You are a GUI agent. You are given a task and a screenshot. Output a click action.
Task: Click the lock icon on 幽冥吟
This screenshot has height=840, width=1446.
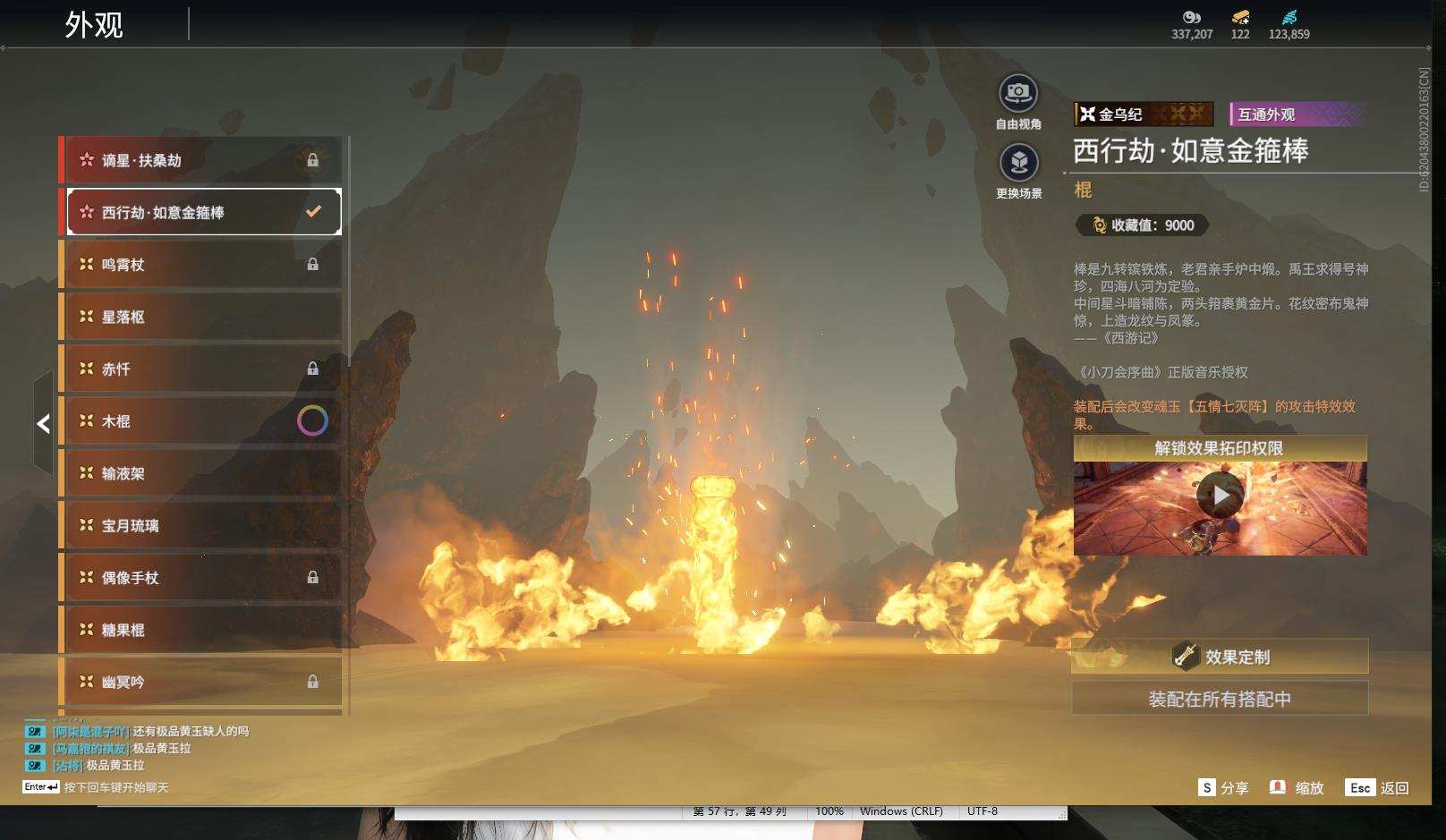click(x=313, y=682)
